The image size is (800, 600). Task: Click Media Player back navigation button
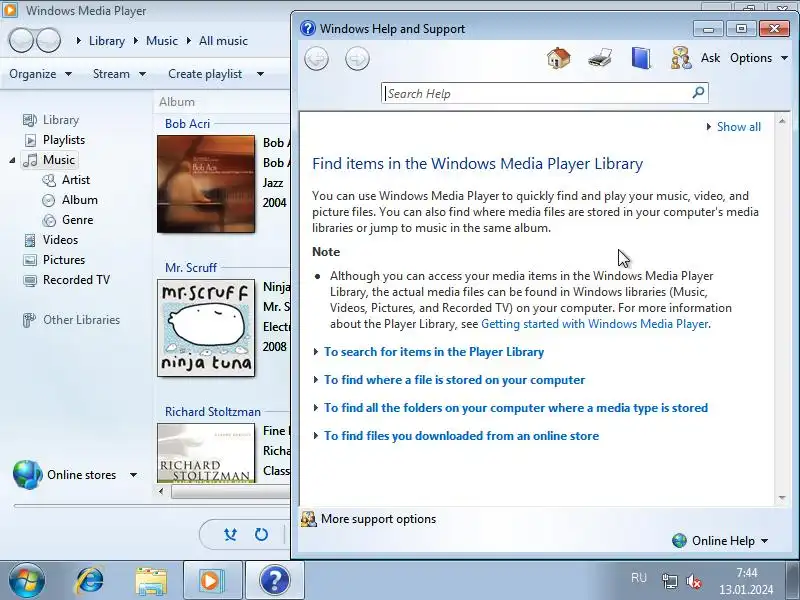point(21,41)
